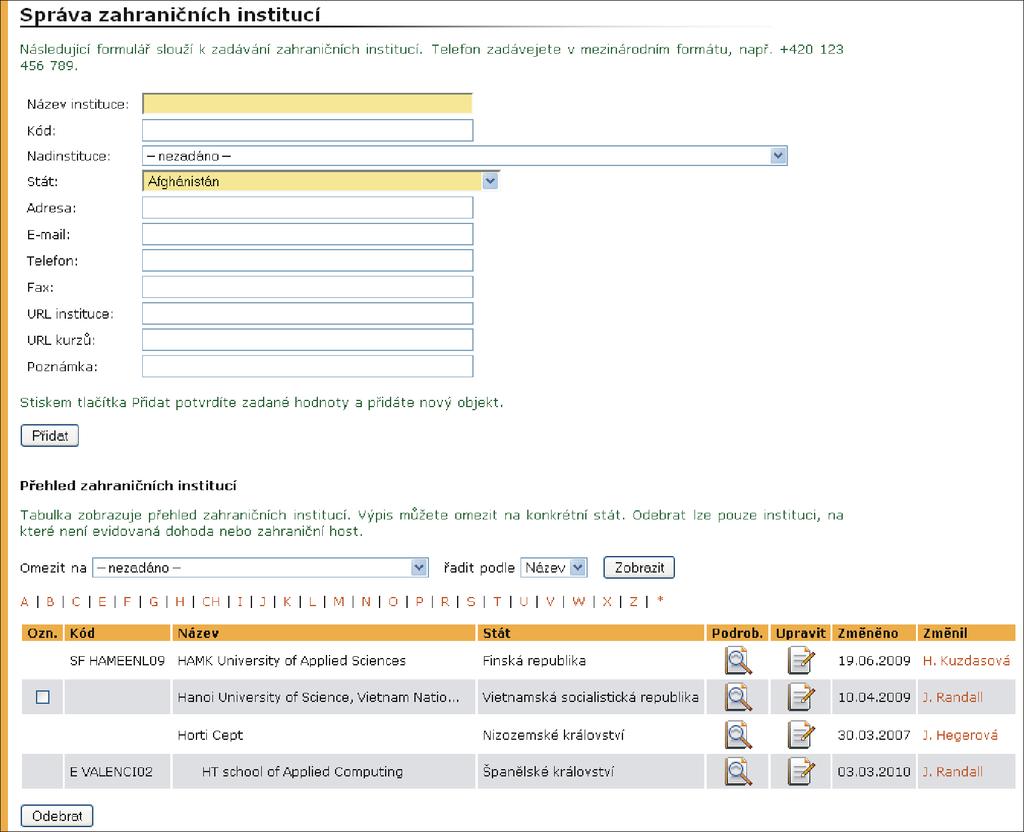The height and width of the screenshot is (832, 1024).
Task: Open details of HAMK University of Applied Sciences
Action: coord(738,660)
